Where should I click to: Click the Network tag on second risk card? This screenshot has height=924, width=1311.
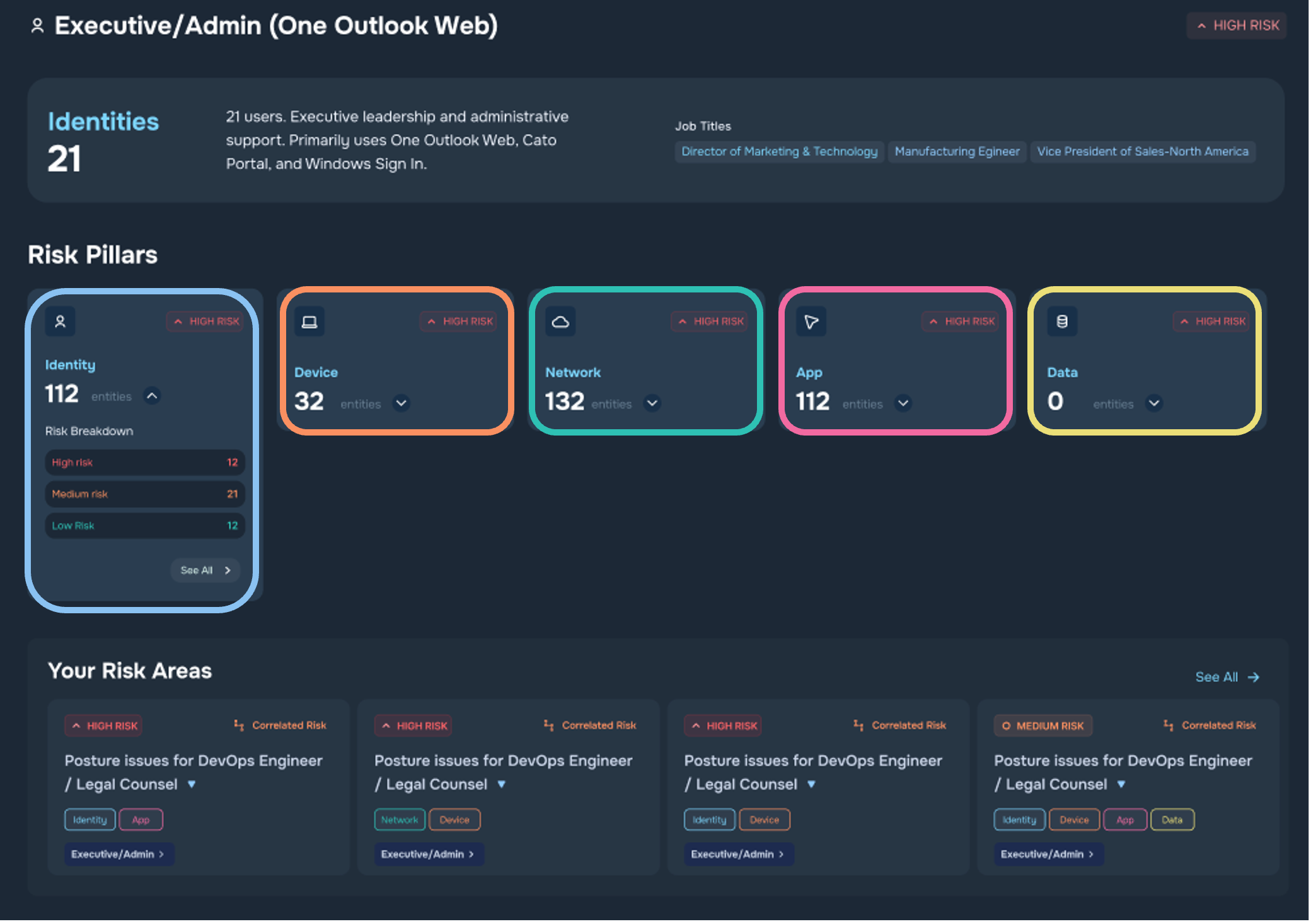[x=400, y=820]
